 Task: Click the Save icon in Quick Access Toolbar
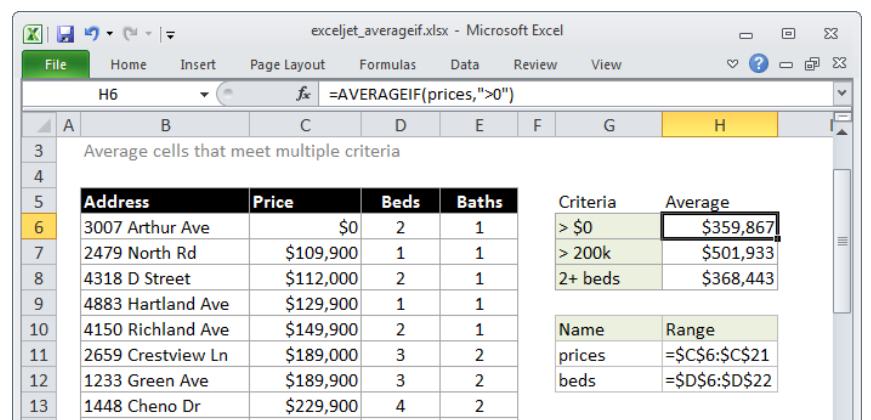click(x=65, y=34)
